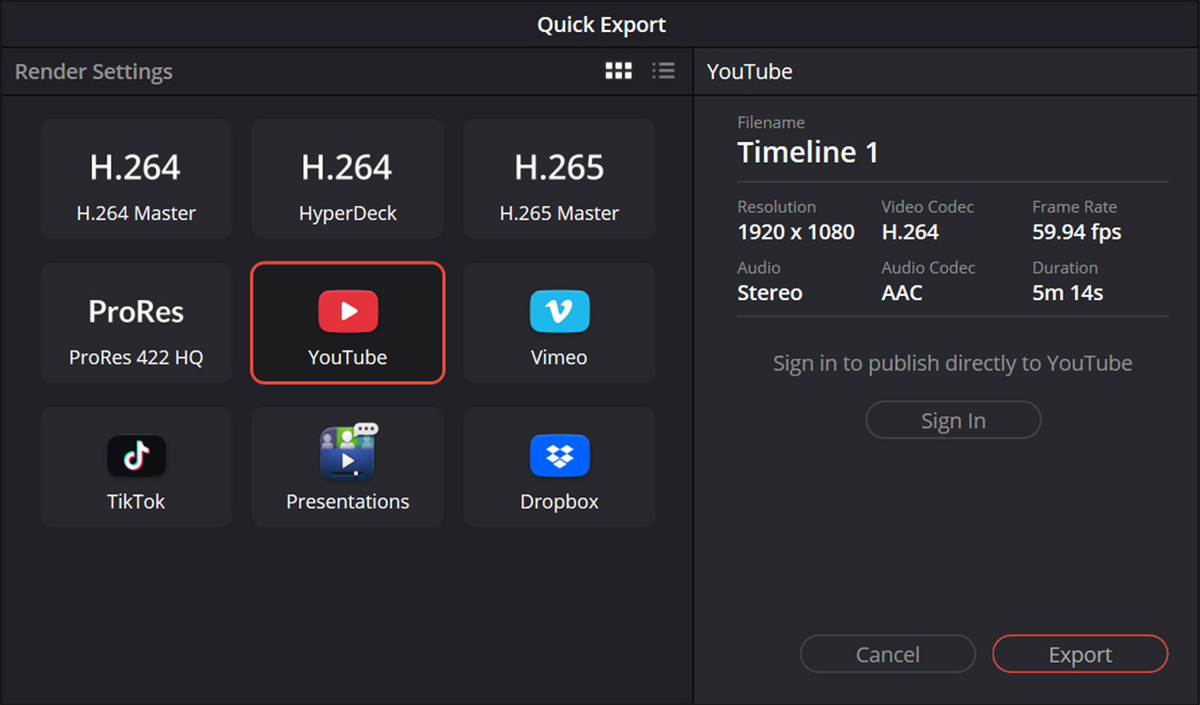Image resolution: width=1200 pixels, height=705 pixels.
Task: Cancel the Quick Export dialog
Action: click(x=887, y=655)
